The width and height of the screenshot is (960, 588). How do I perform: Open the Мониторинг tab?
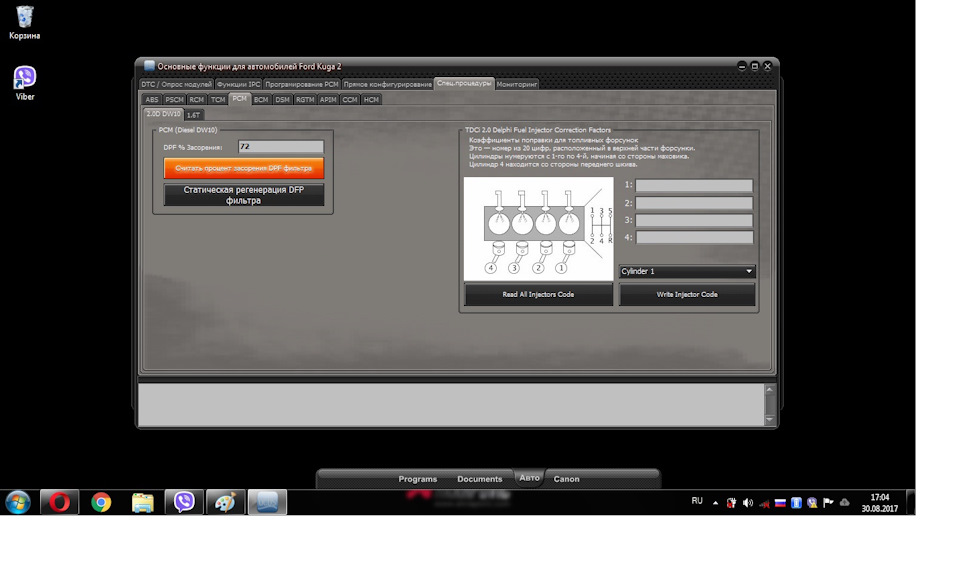tap(517, 84)
